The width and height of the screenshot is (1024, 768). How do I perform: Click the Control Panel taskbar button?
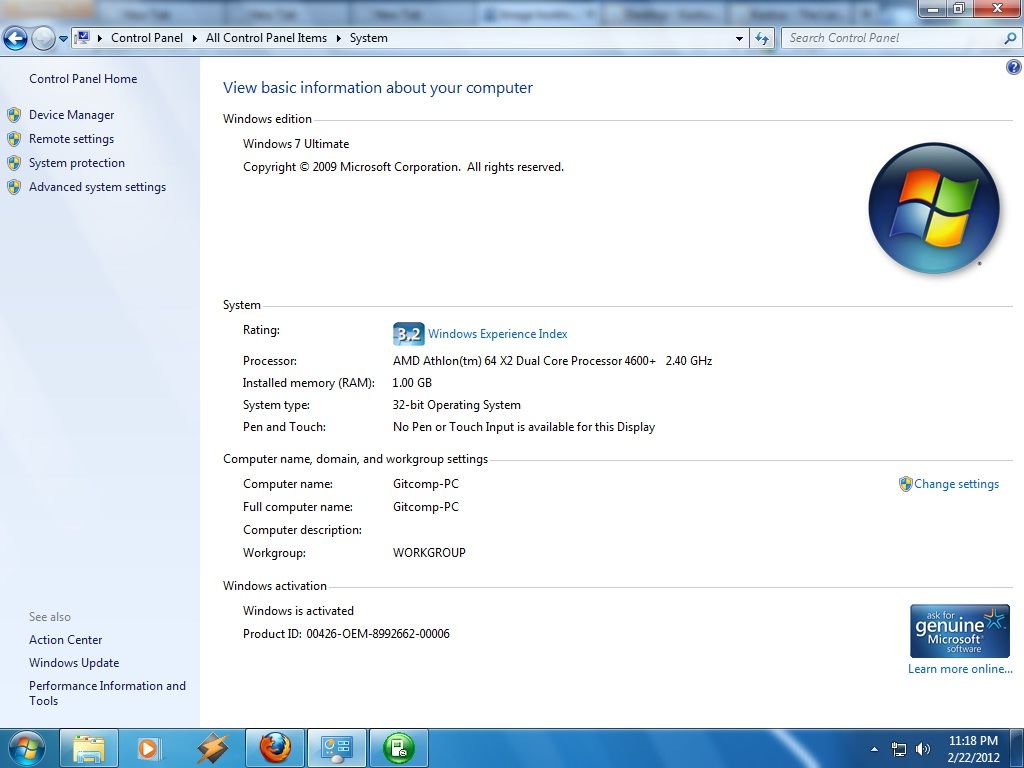click(337, 748)
